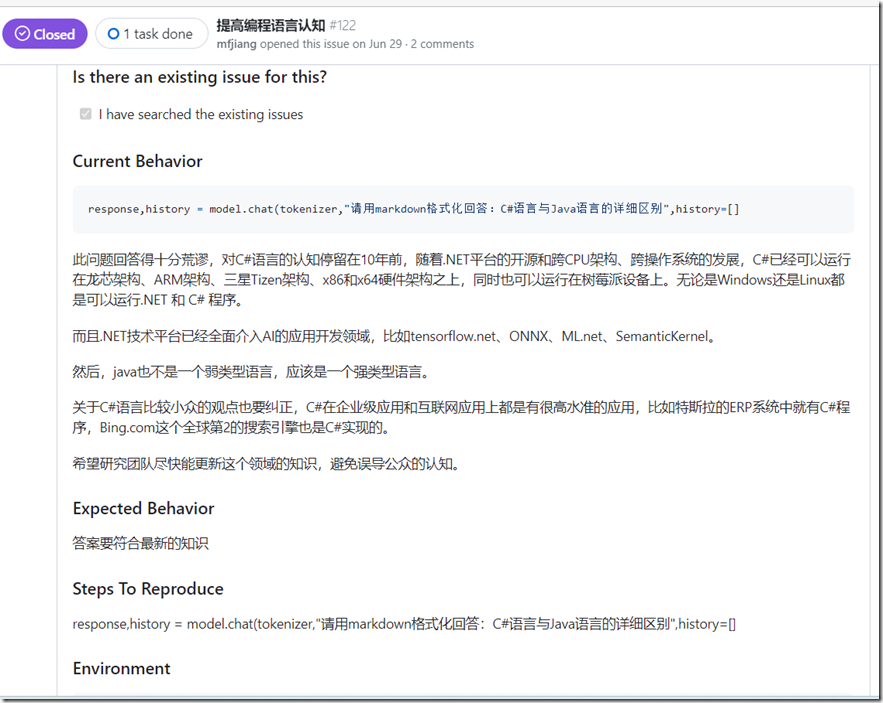
Task: Click the 'Environment' heading
Action: [x=122, y=669]
